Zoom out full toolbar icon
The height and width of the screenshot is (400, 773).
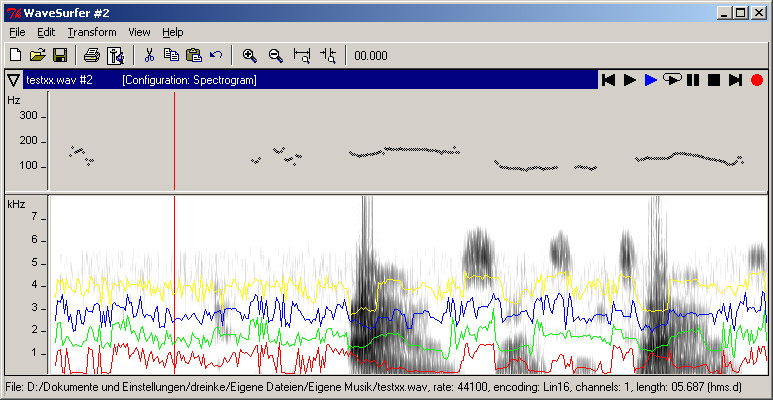328,55
